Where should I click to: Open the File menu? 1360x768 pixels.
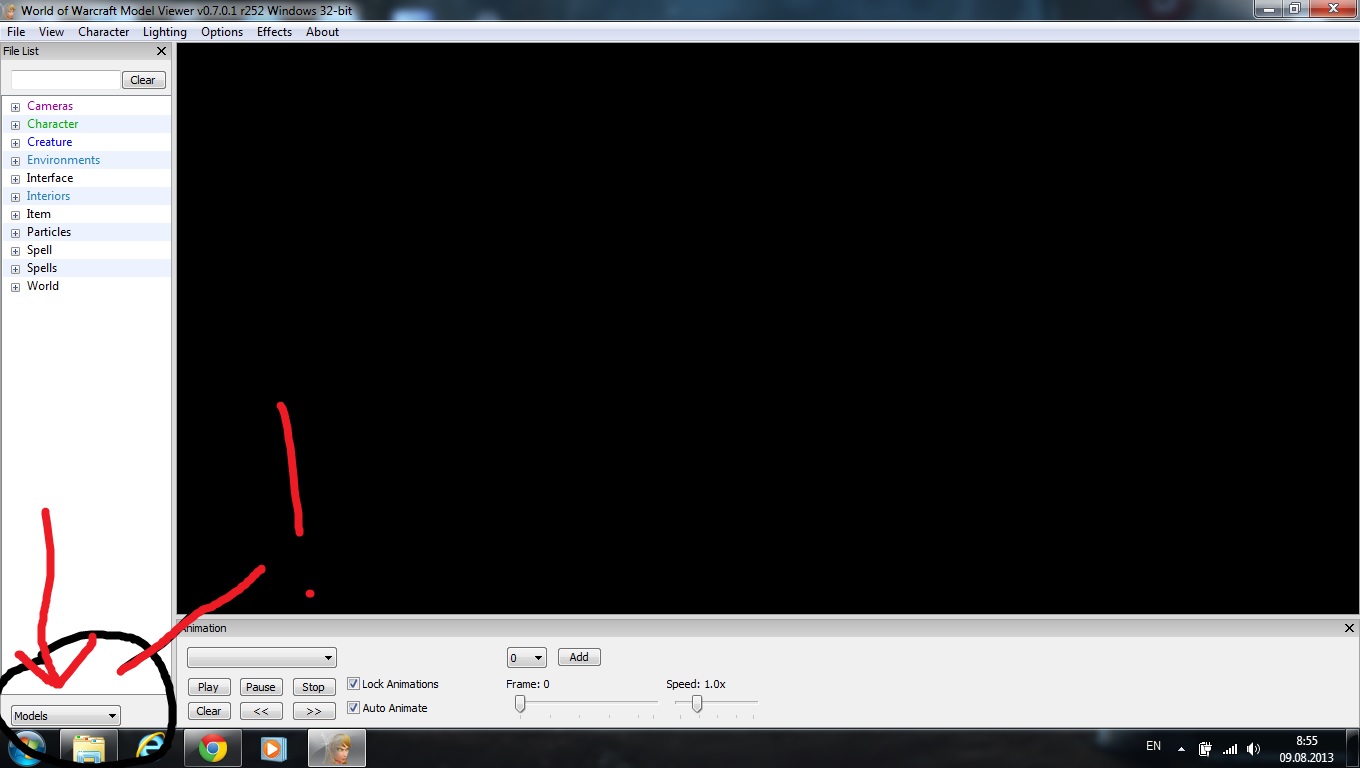(16, 32)
